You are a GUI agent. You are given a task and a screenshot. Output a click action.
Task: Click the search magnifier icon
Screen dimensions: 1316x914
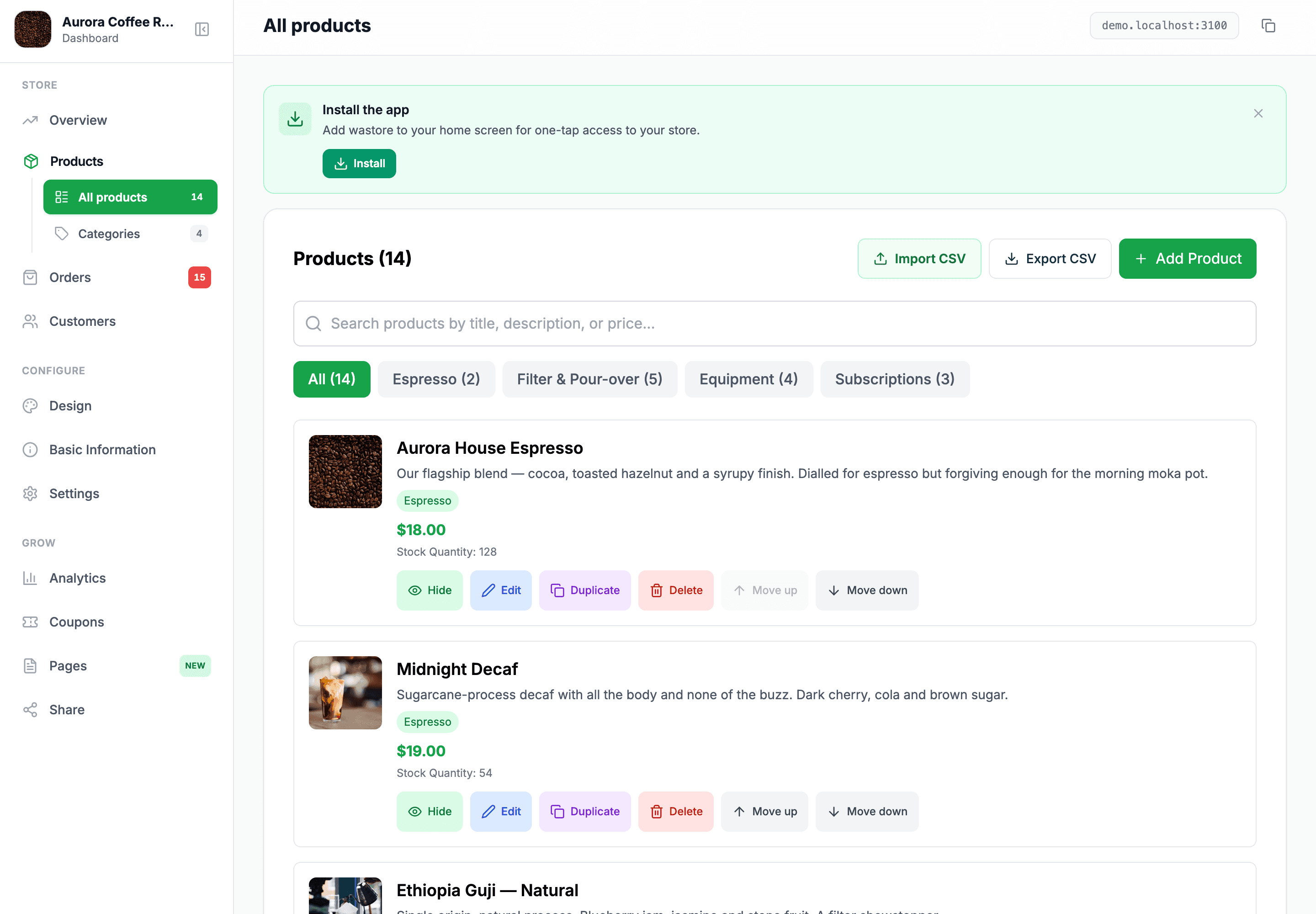(x=313, y=324)
